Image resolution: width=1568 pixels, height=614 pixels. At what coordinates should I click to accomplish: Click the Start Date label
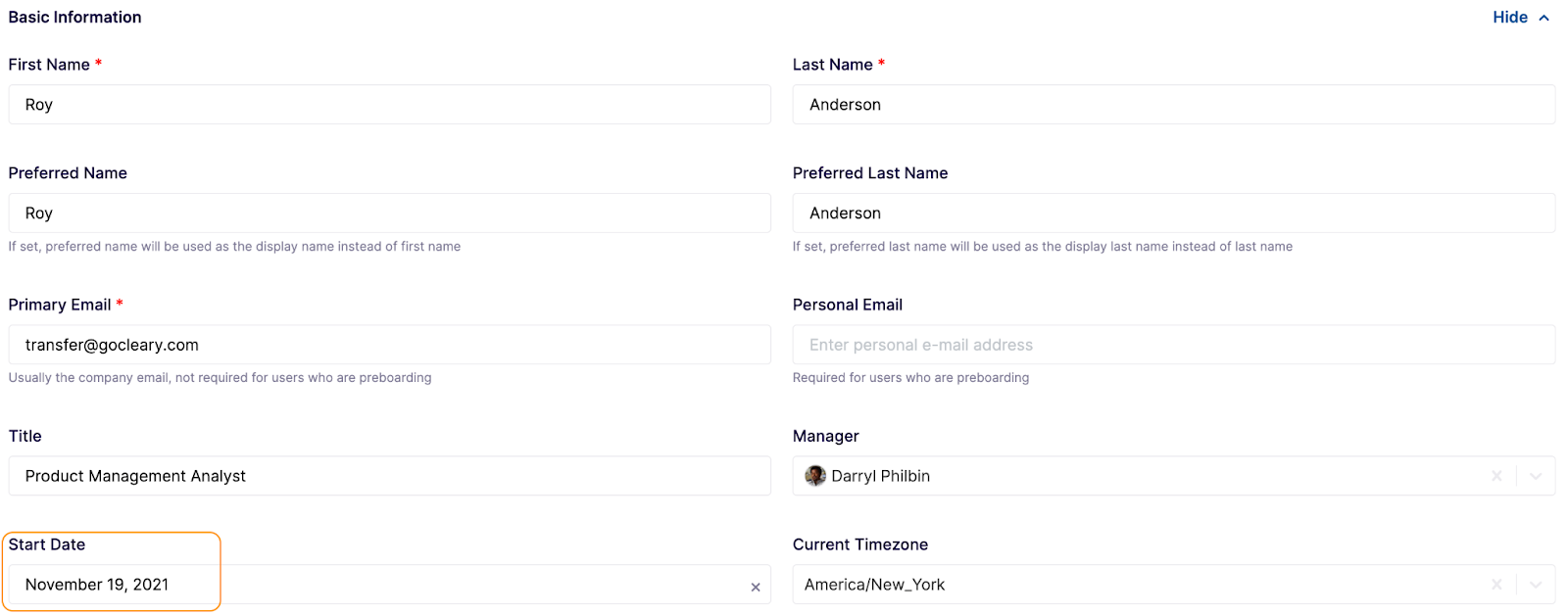(47, 544)
